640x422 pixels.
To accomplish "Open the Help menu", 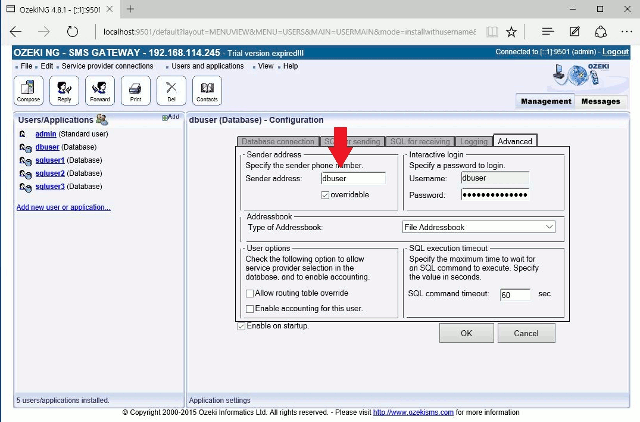I will point(290,66).
